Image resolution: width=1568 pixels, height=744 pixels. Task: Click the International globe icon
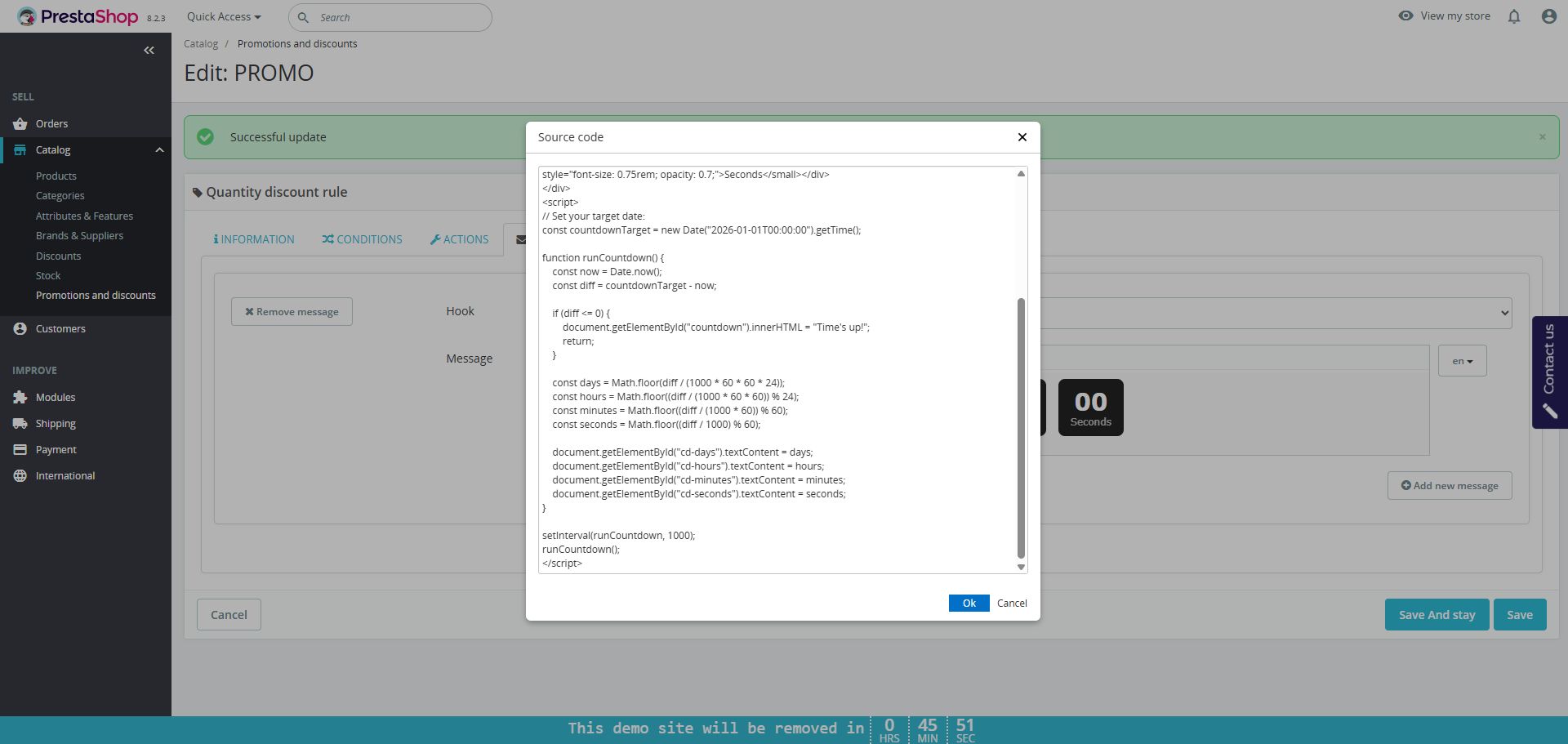(x=20, y=476)
